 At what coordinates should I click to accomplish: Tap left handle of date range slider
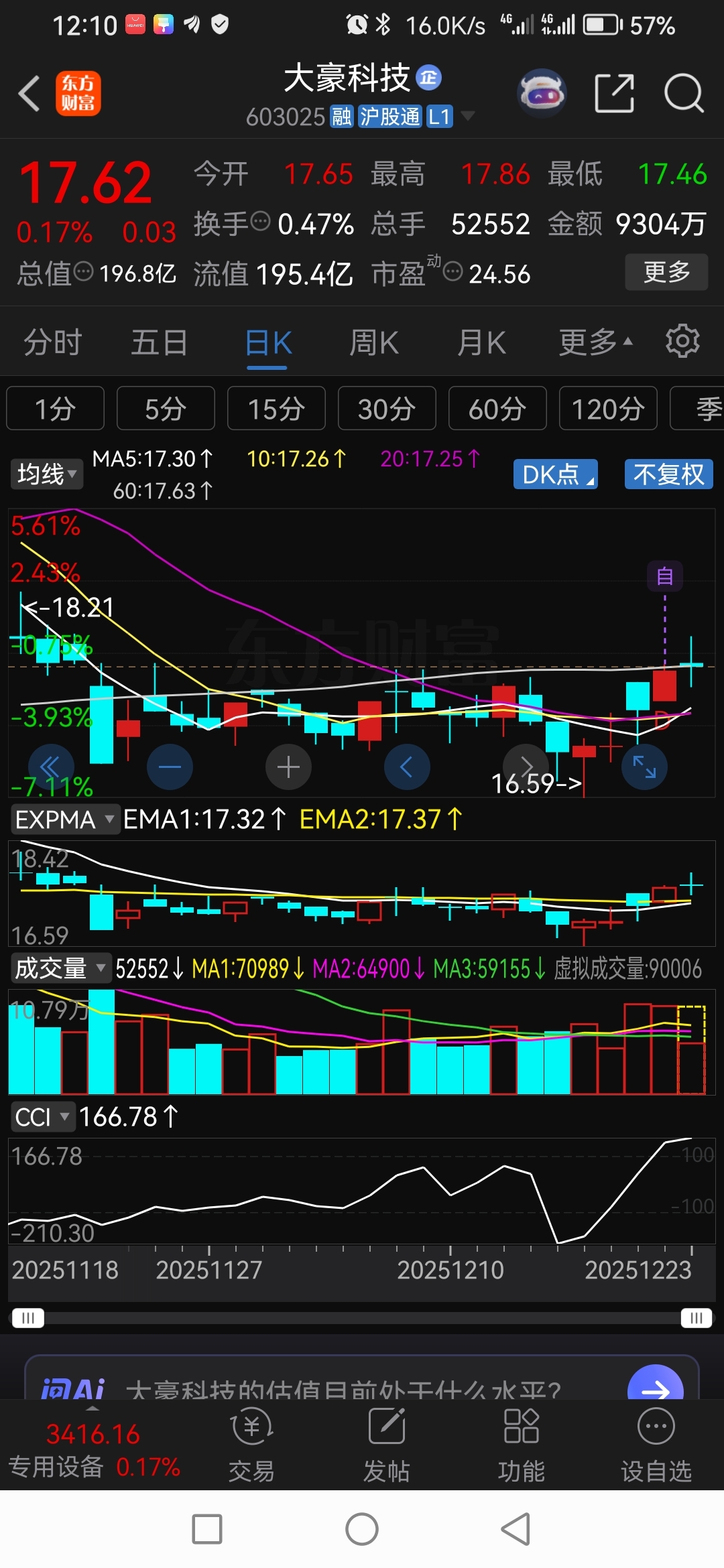coord(28,1318)
